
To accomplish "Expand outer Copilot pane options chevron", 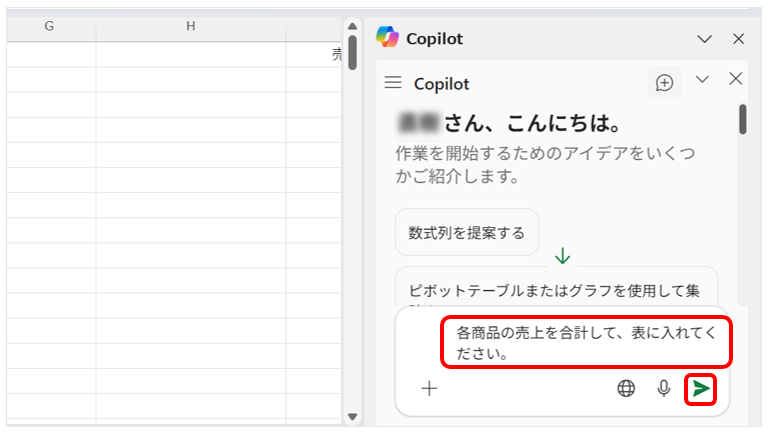I will [705, 39].
